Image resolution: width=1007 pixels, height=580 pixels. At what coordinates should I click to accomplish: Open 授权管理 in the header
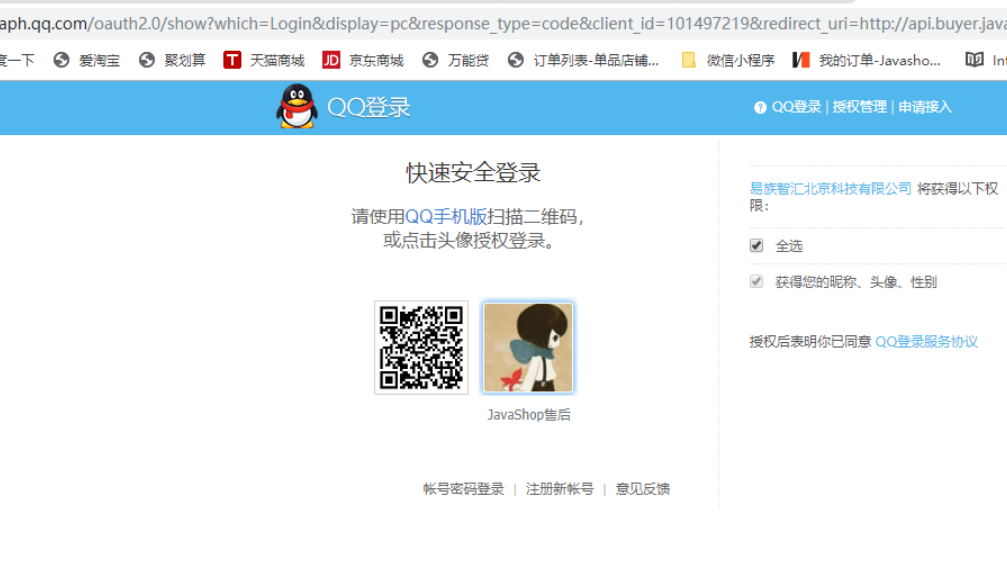point(859,107)
